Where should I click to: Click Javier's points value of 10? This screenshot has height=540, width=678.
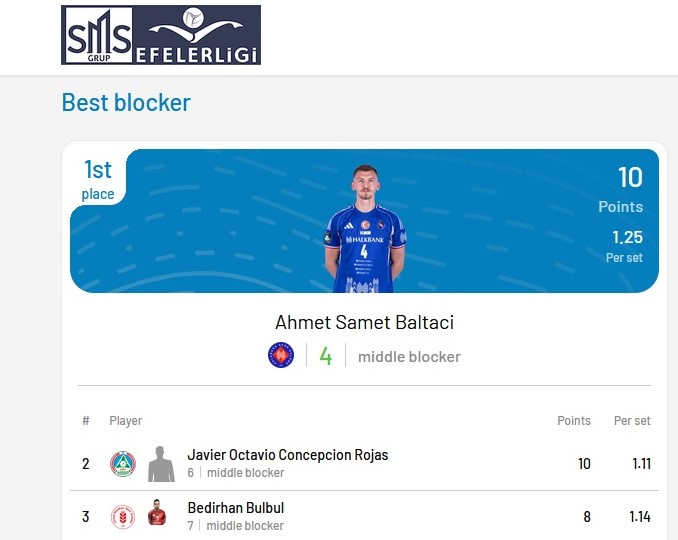tap(584, 463)
